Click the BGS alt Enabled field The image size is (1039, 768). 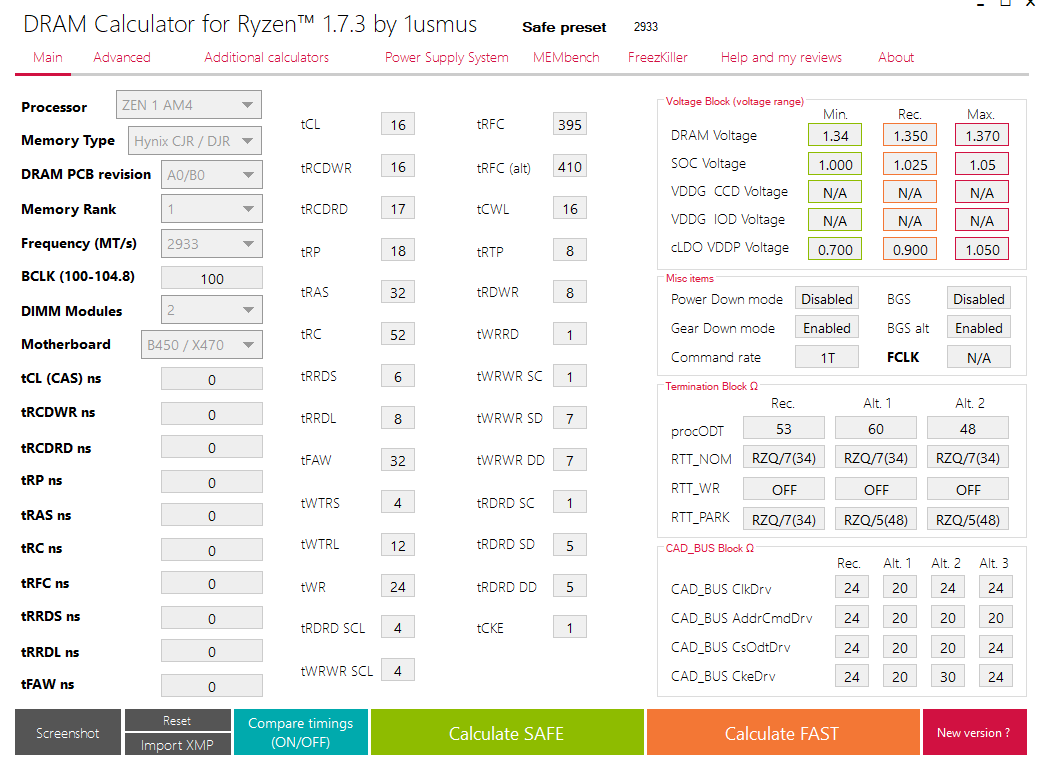coord(979,328)
